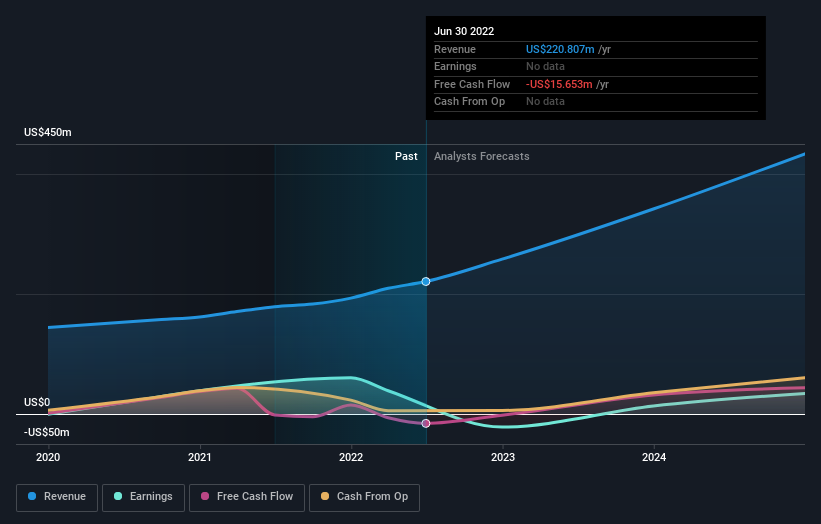Click the 2023 x-axis label
Viewport: 821px width, 524px height.
pos(503,457)
